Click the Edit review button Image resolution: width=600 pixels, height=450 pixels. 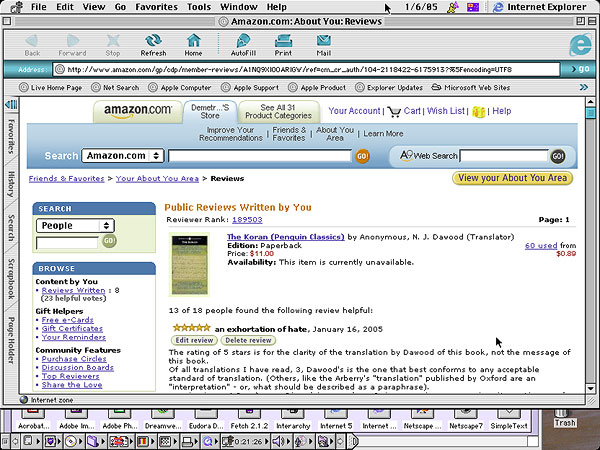[194, 340]
